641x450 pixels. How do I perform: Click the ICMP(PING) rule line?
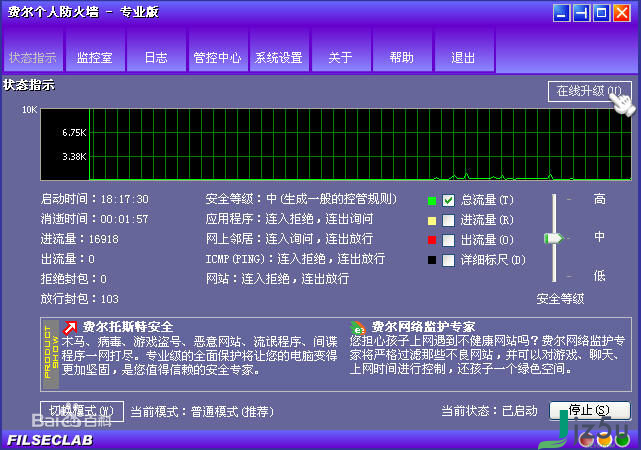tap(295, 259)
